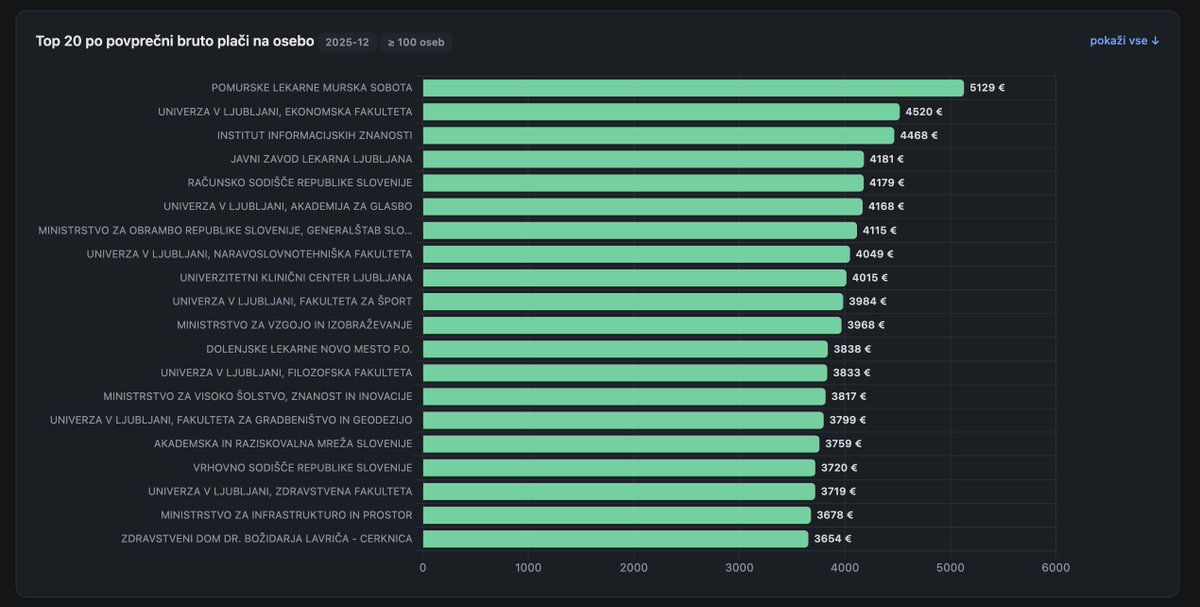Select the Naravoslovnotehniška Fakulteta bar
The width and height of the screenshot is (1200, 607).
point(636,254)
